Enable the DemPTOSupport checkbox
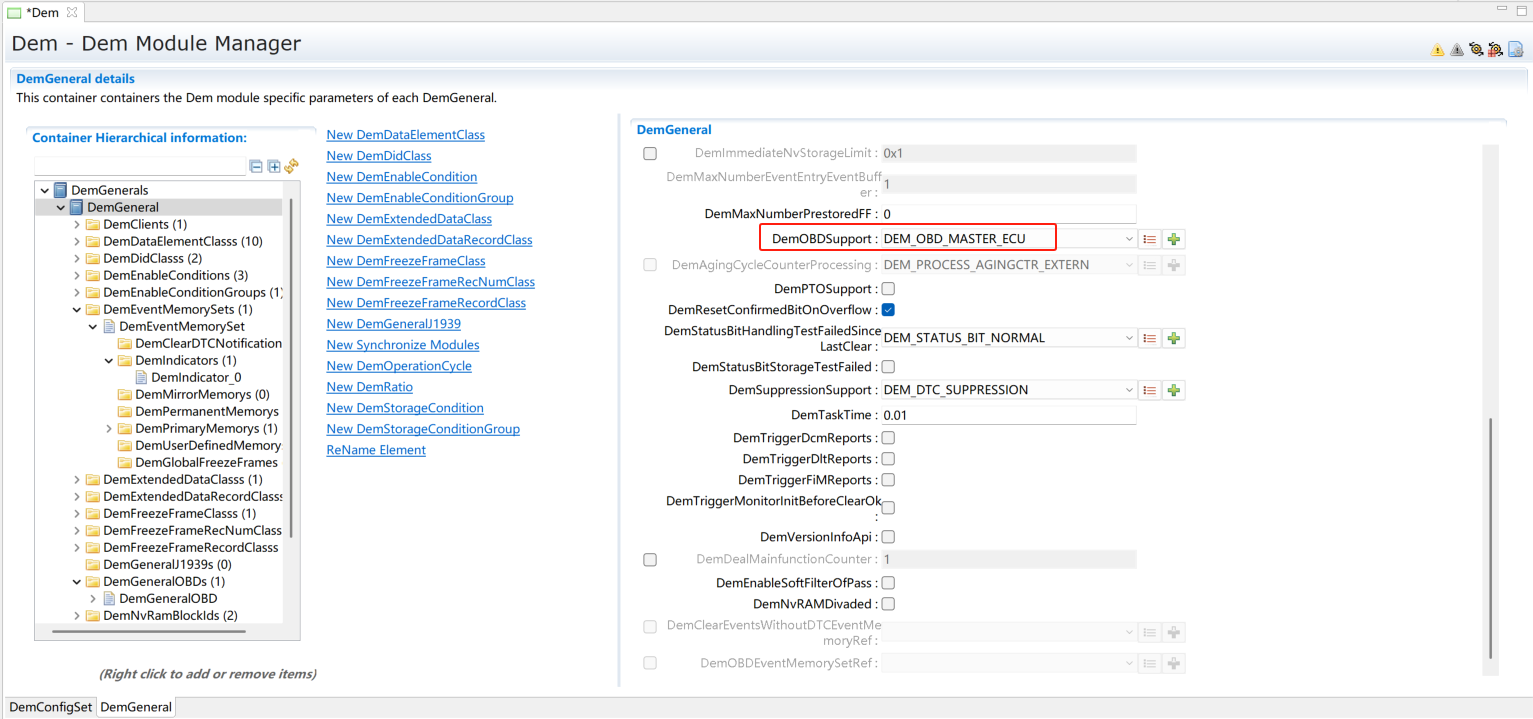Screen dimensions: 1533x719 coord(888,289)
